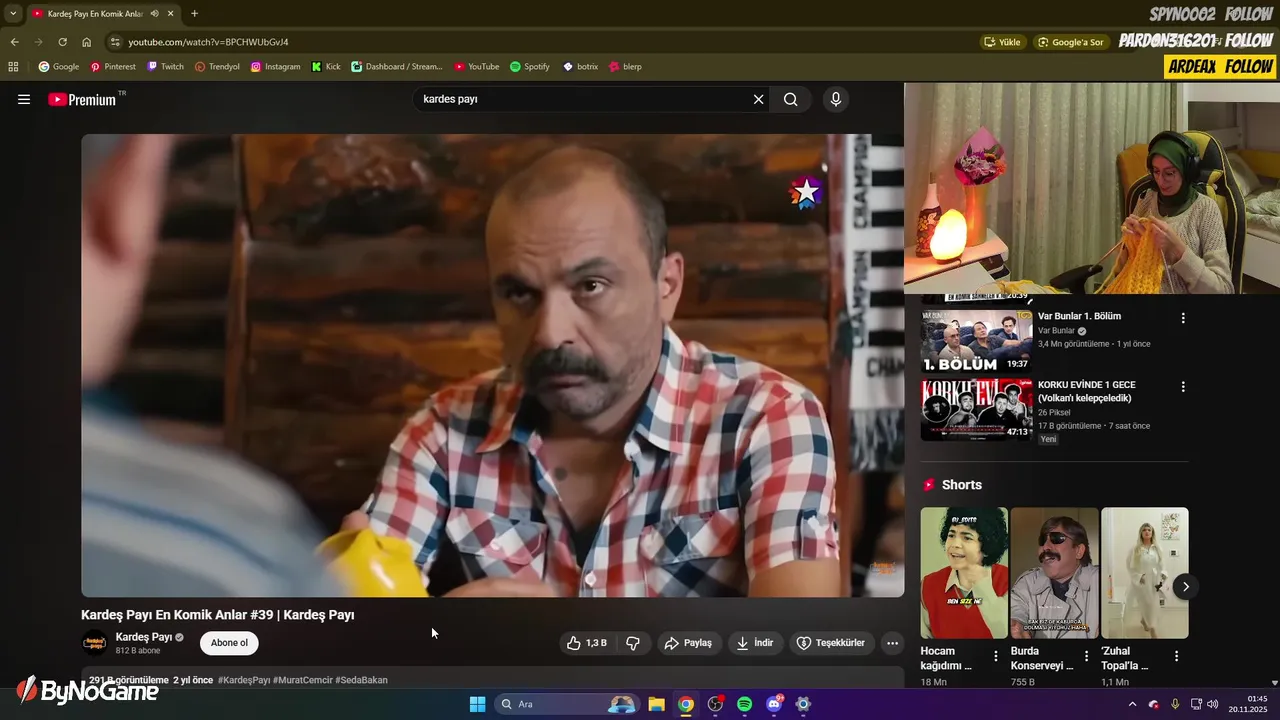Start voice search with microphone icon
This screenshot has width=1280, height=720.
(x=835, y=99)
